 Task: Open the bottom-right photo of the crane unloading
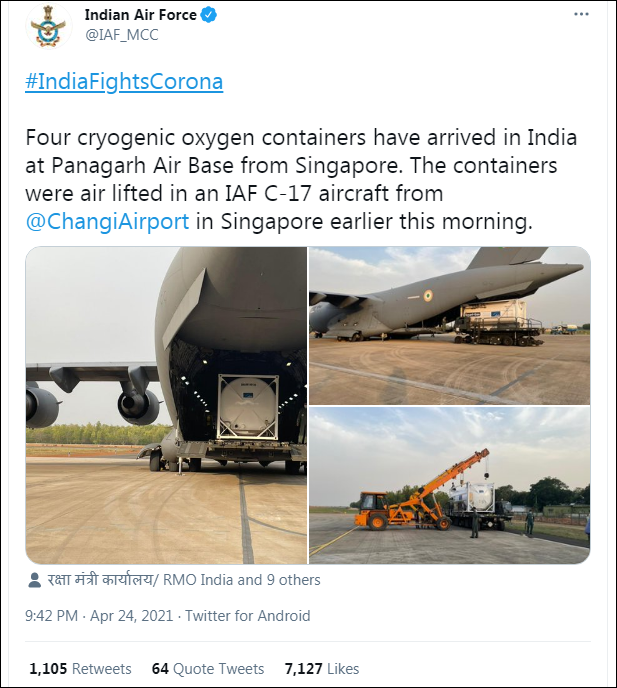point(449,485)
